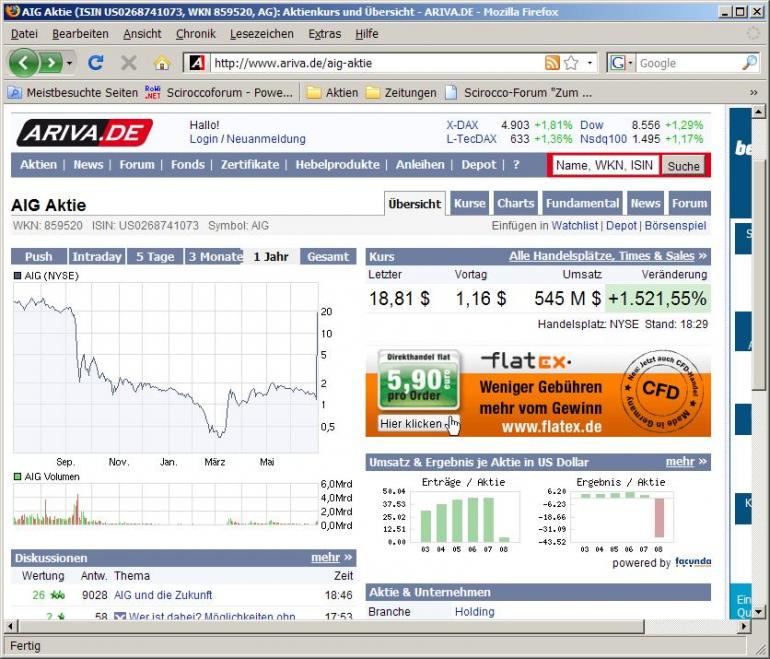Click the facunda logo
This screenshot has width=770, height=659.
tap(693, 561)
